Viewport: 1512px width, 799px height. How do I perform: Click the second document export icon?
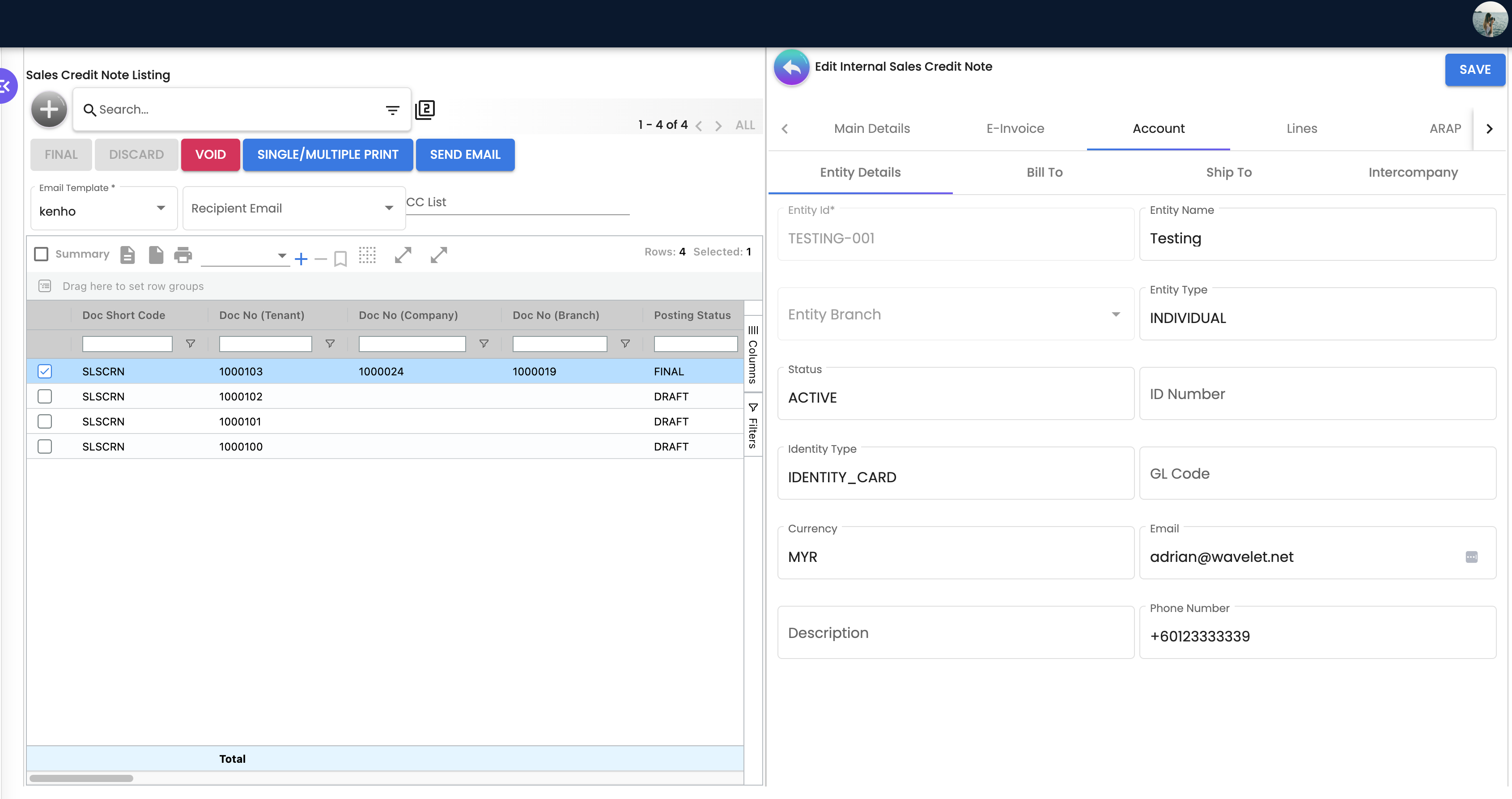(156, 255)
